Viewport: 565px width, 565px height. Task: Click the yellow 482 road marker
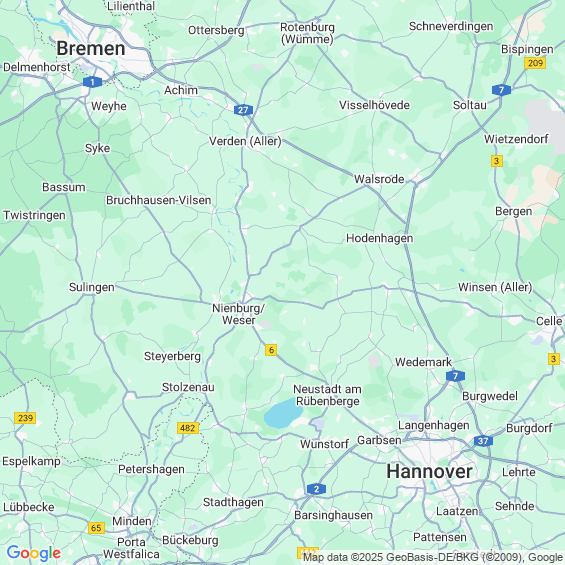click(188, 428)
